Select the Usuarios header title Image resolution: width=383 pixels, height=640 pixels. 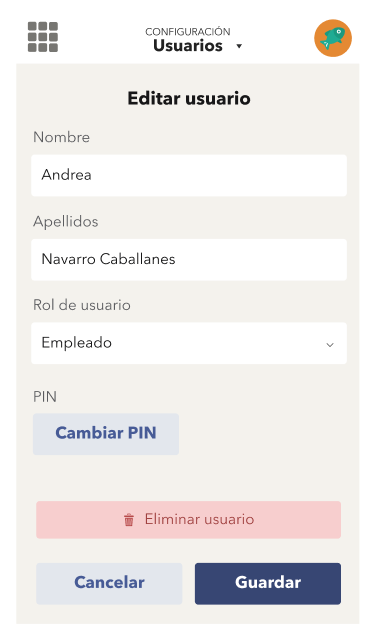coord(188,46)
